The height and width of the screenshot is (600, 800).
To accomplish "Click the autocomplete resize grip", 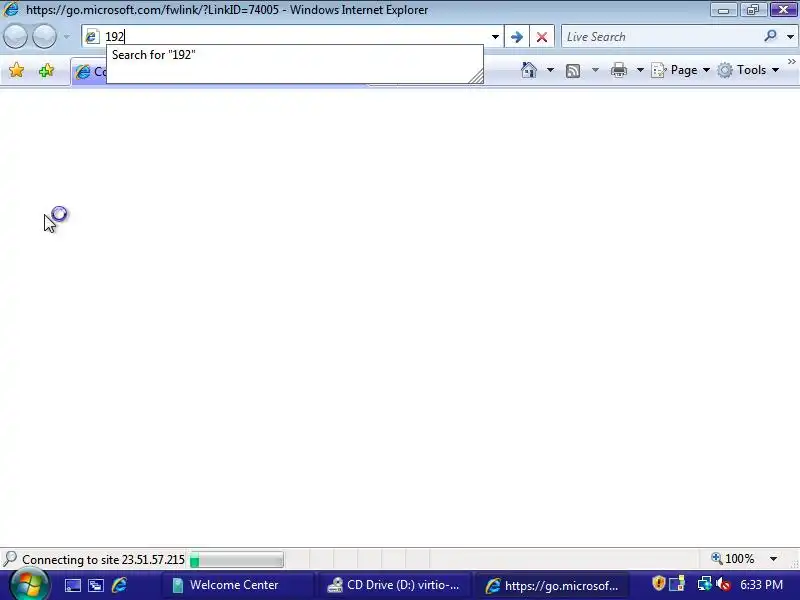I will coord(476,77).
